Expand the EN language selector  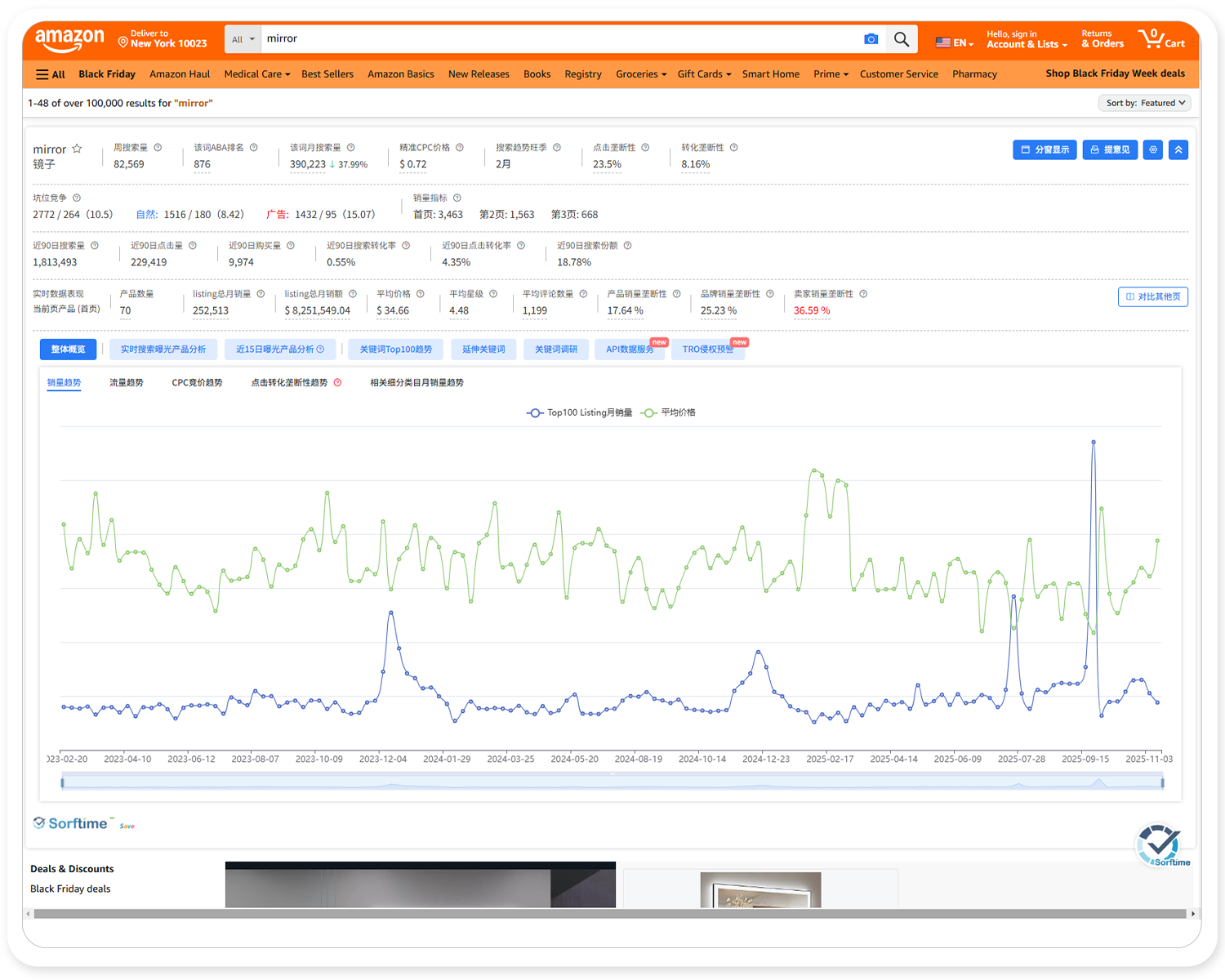(x=955, y=42)
